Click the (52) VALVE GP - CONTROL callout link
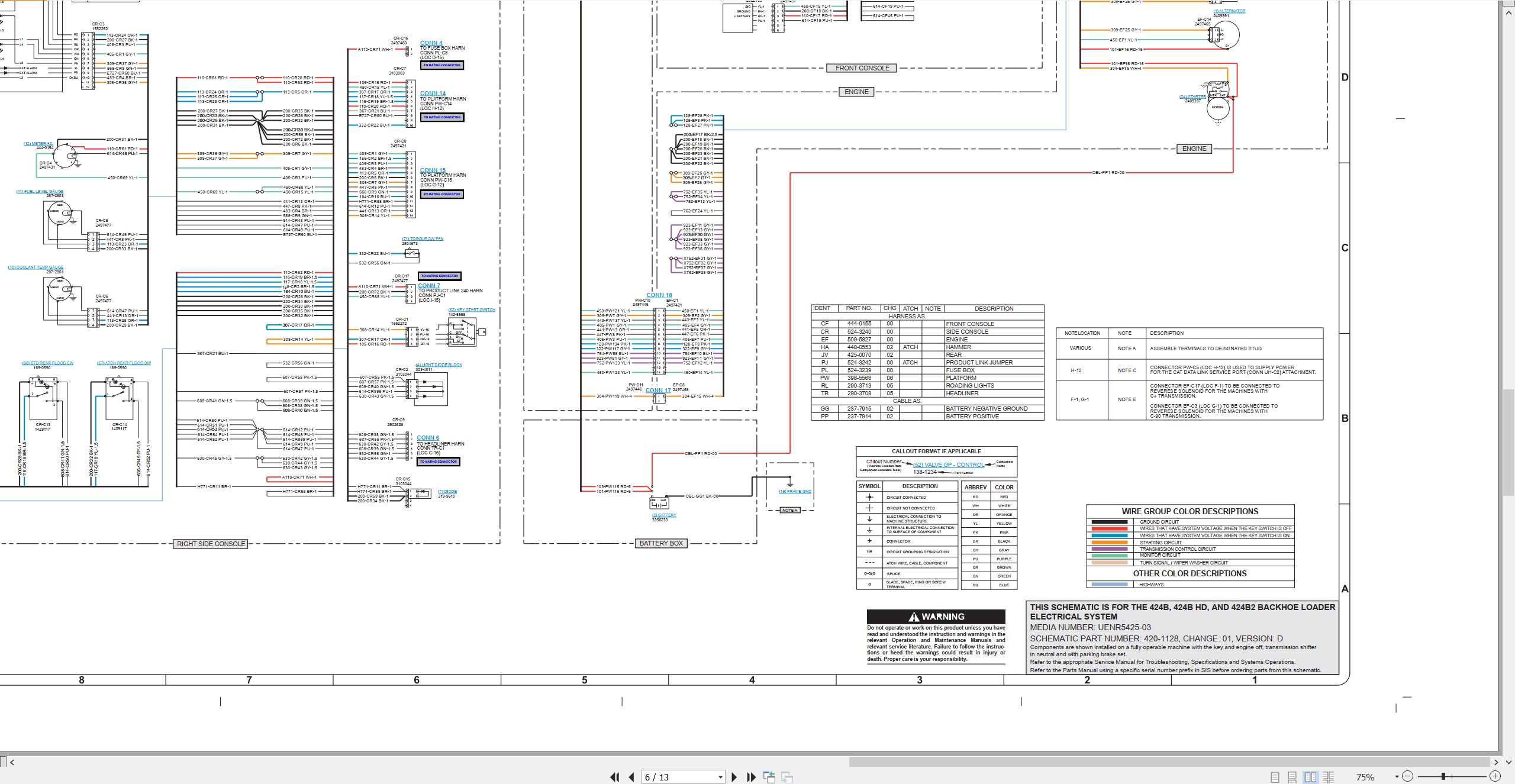This screenshot has height=784, width=1515. (x=948, y=465)
